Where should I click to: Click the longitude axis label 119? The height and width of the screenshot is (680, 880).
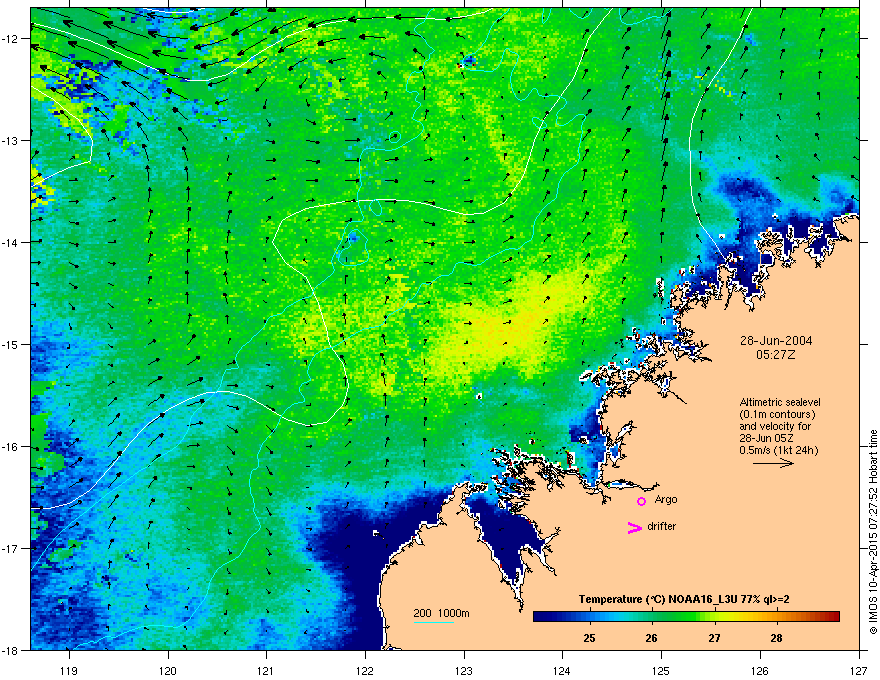click(69, 670)
